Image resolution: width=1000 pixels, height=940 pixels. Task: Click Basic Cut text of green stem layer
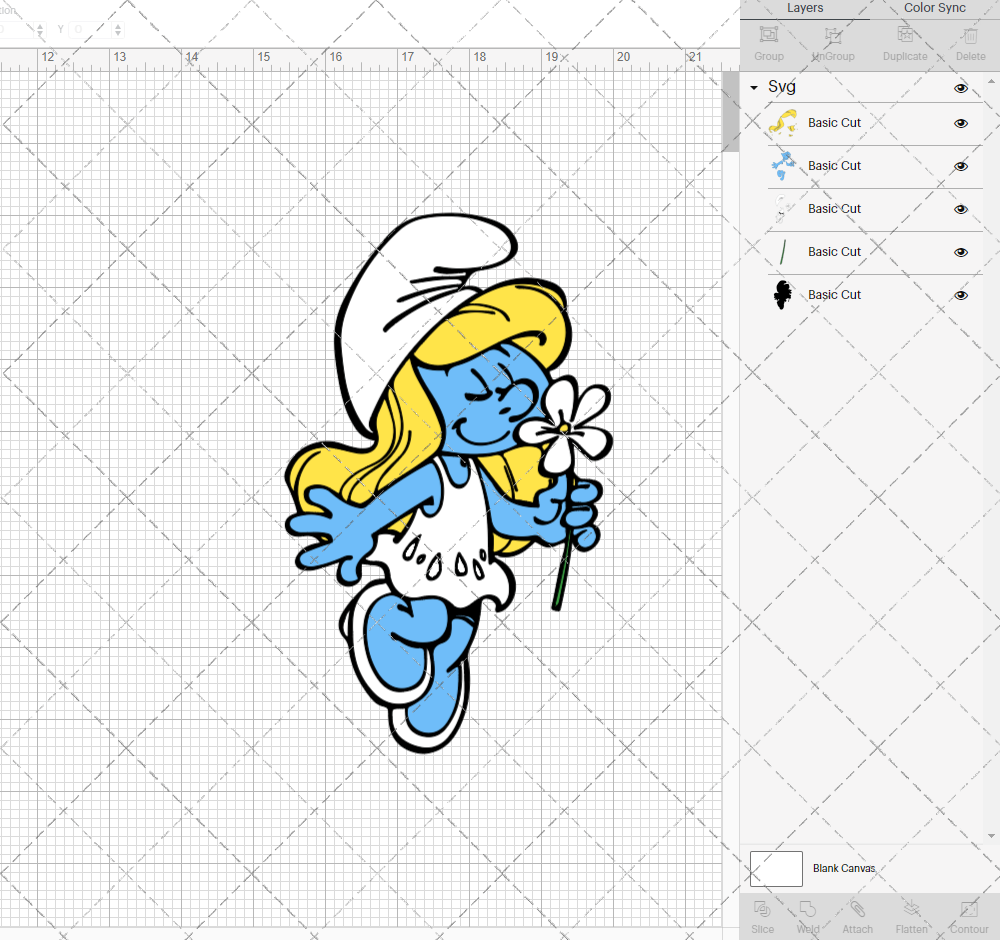pos(834,252)
